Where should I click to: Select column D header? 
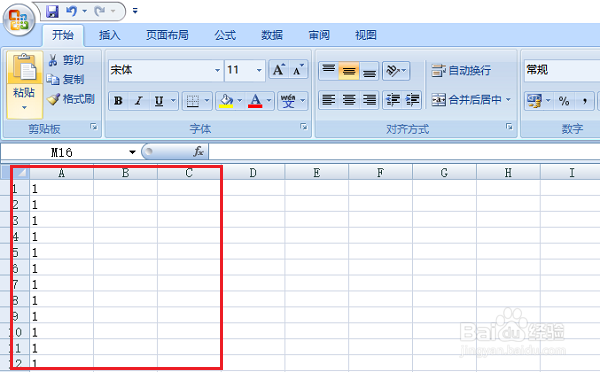253,173
